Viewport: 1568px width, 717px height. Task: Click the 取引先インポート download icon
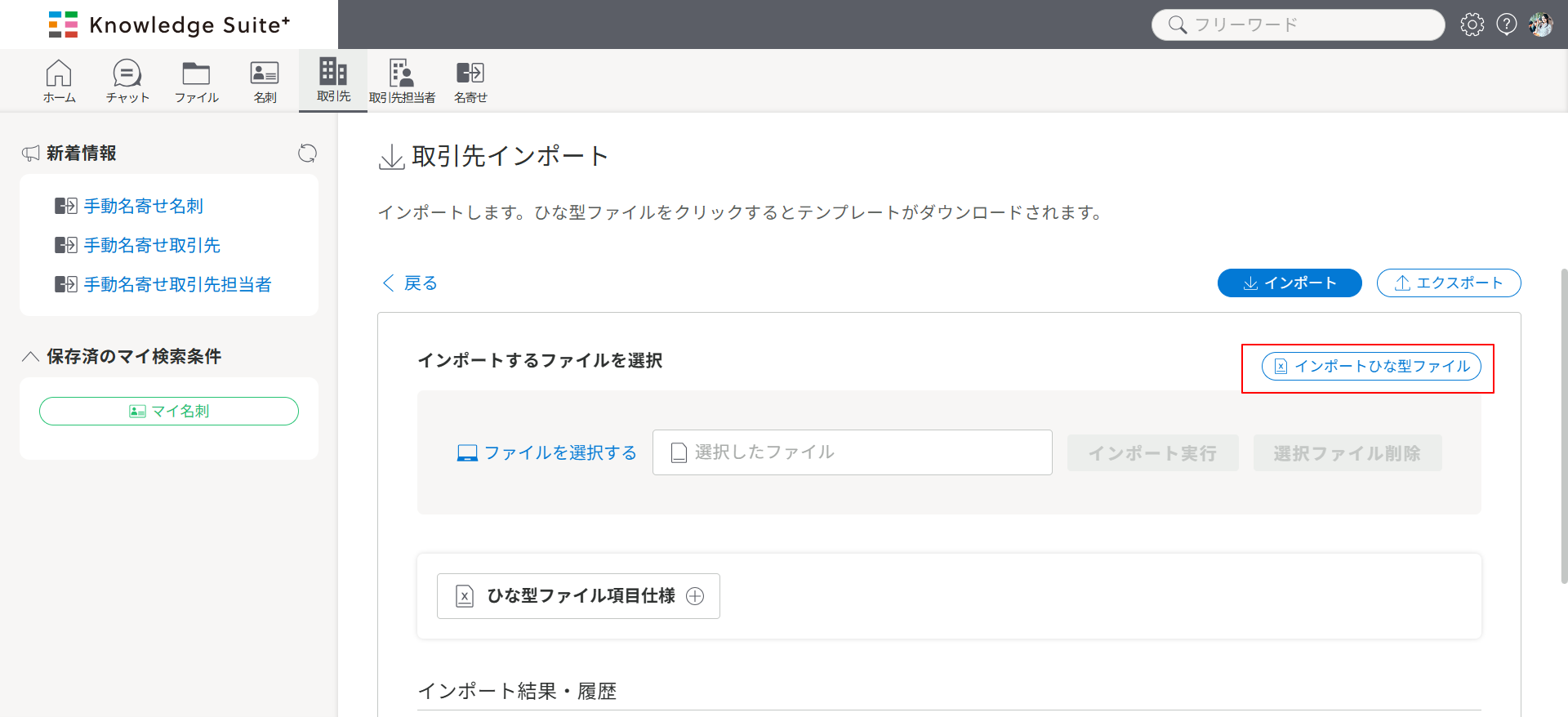coord(392,156)
